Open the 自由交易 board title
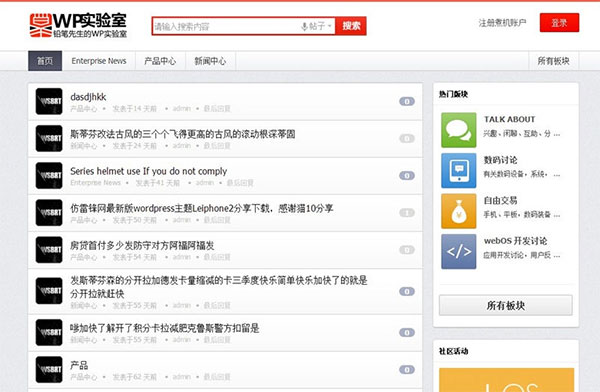The image size is (600, 392). [x=500, y=201]
